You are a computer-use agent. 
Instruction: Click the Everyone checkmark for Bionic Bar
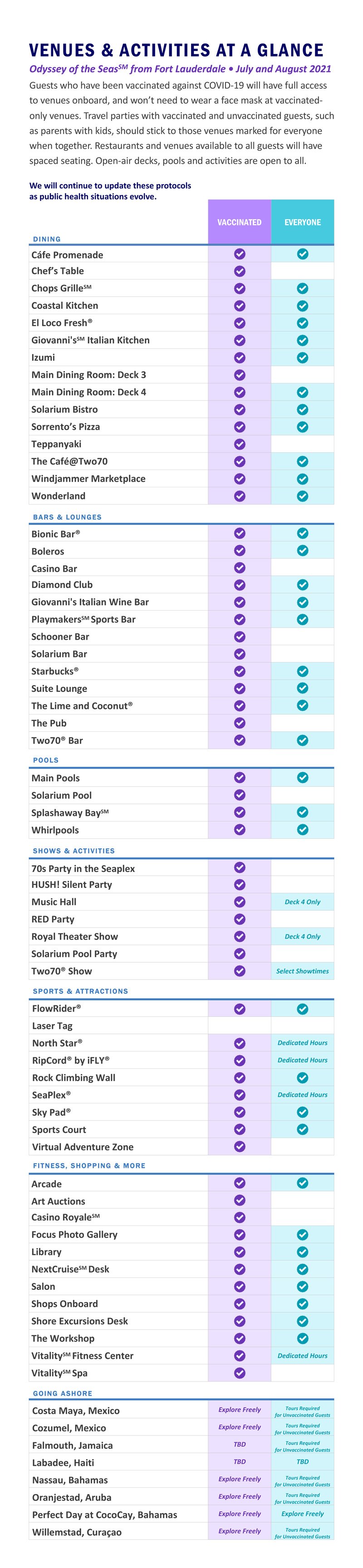(302, 533)
